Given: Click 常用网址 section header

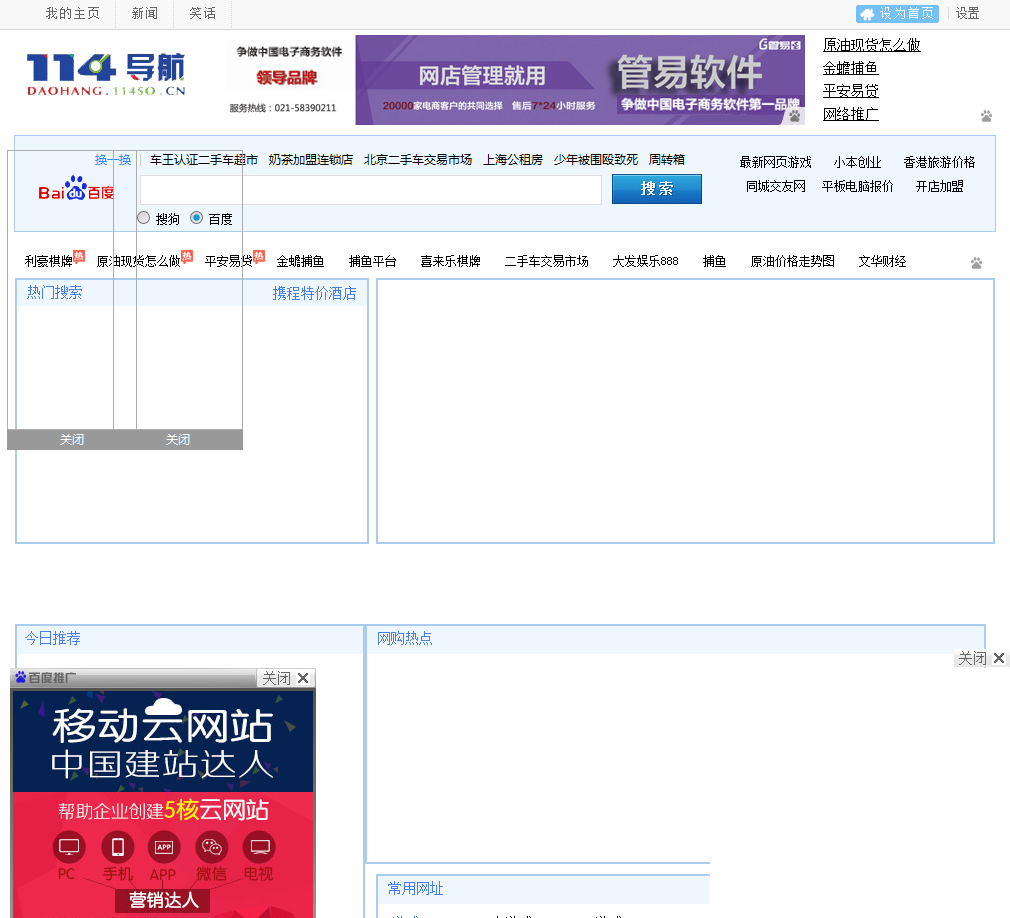Looking at the screenshot, I should pos(415,889).
